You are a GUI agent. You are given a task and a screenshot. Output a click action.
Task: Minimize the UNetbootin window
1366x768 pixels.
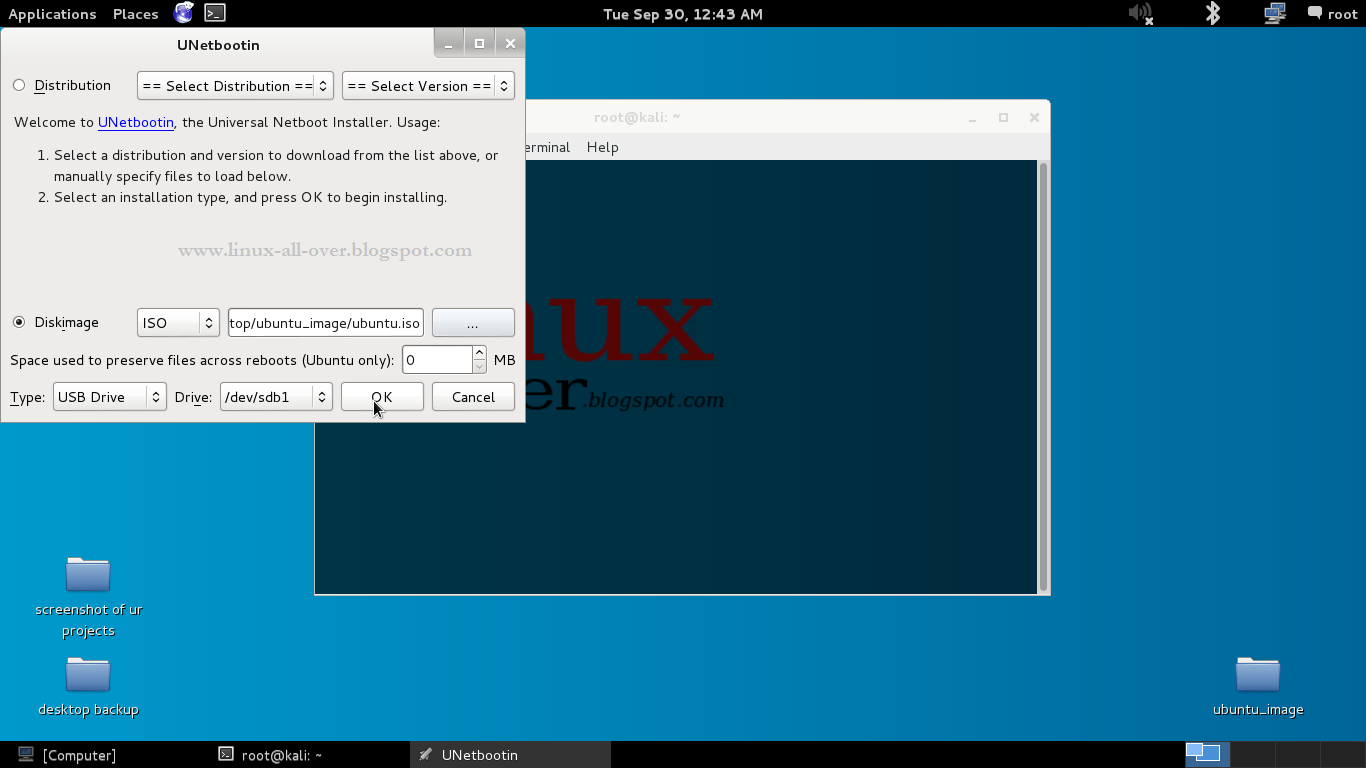[449, 44]
